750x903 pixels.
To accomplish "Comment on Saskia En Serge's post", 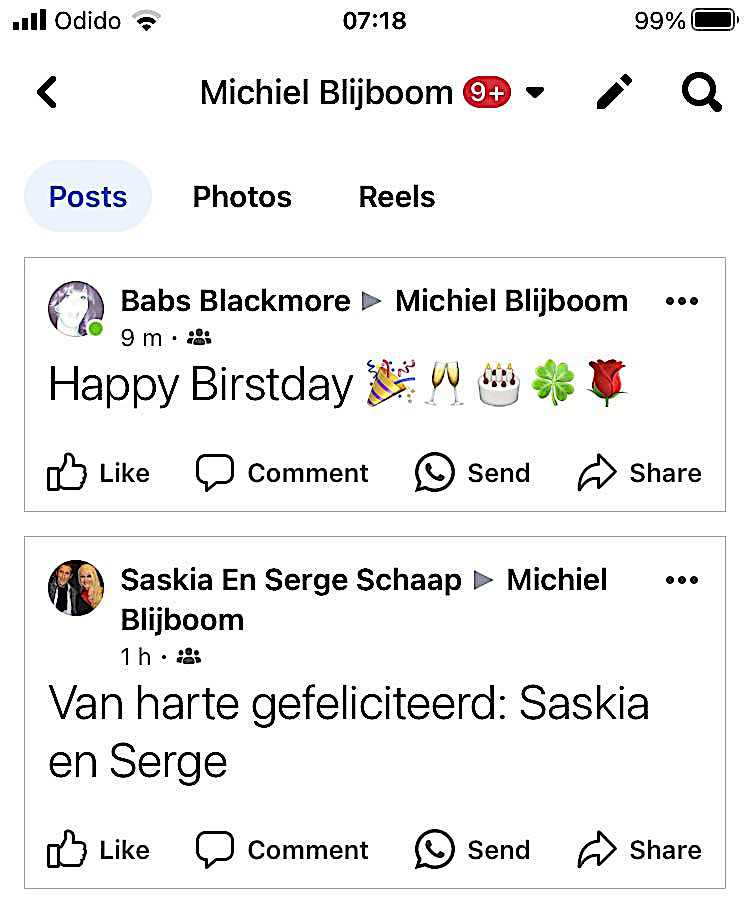I will tap(282, 850).
